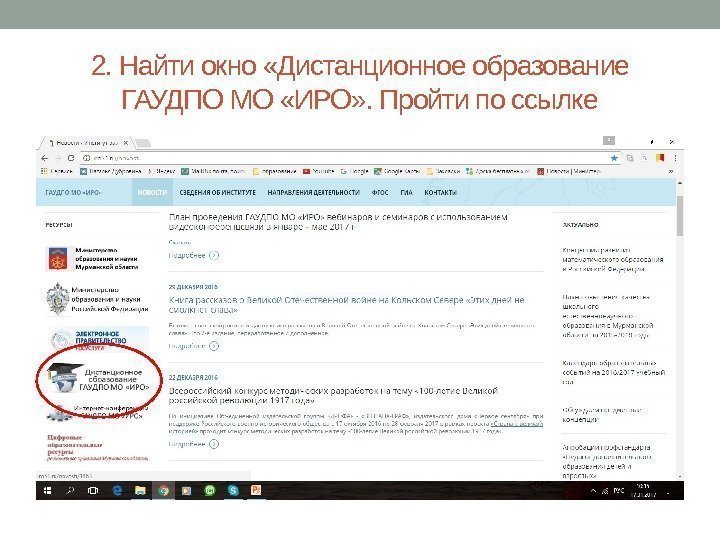Open the Google bookmark in the bookmarks bar
The height and width of the screenshot is (540, 720).
[354, 171]
